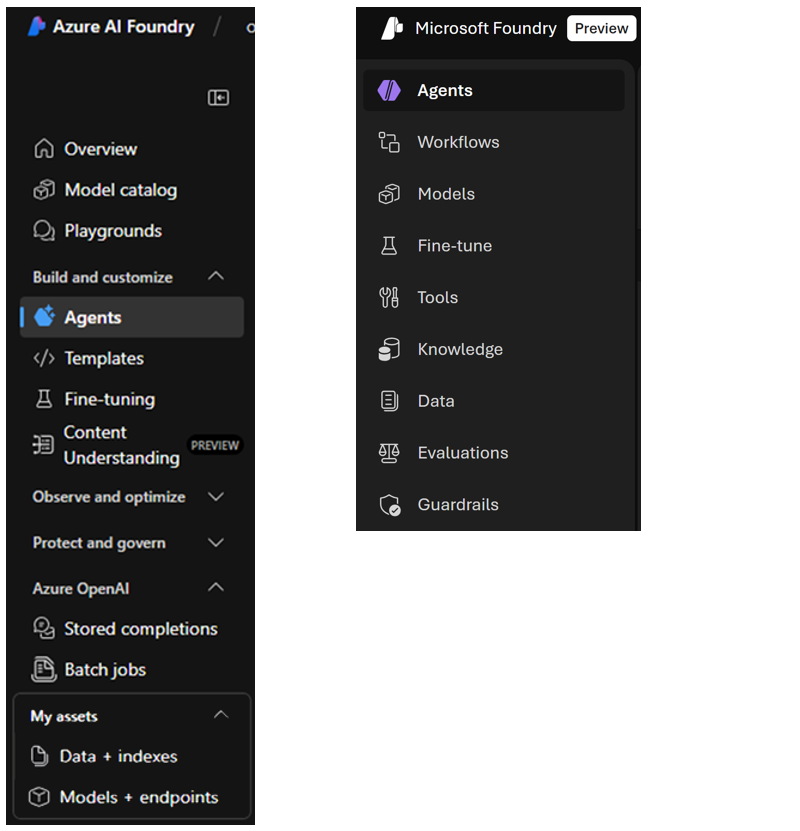
Task: Click the Data document icon in Microsoft Foundry
Action: click(x=389, y=401)
